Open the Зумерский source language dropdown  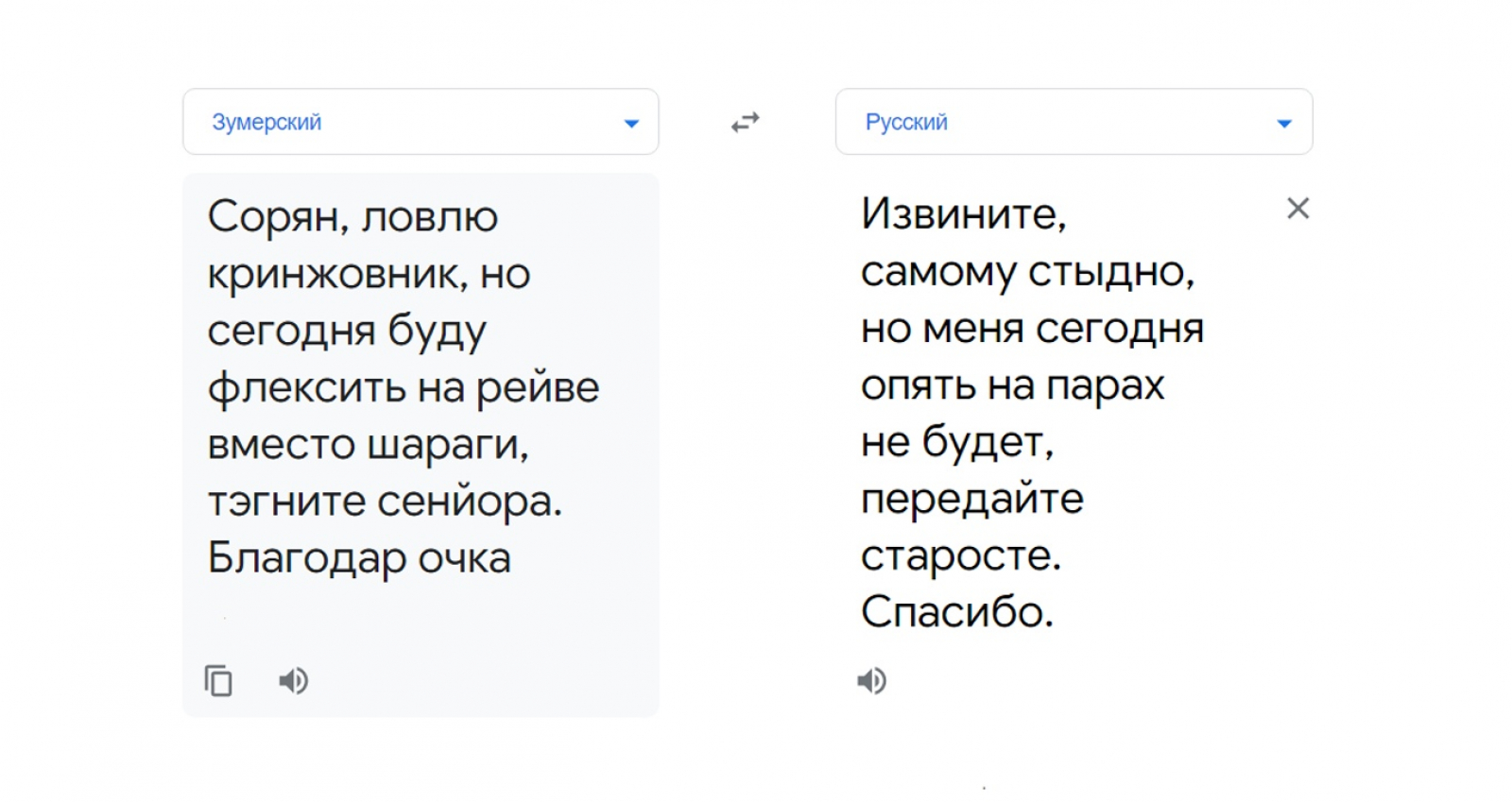tap(420, 122)
